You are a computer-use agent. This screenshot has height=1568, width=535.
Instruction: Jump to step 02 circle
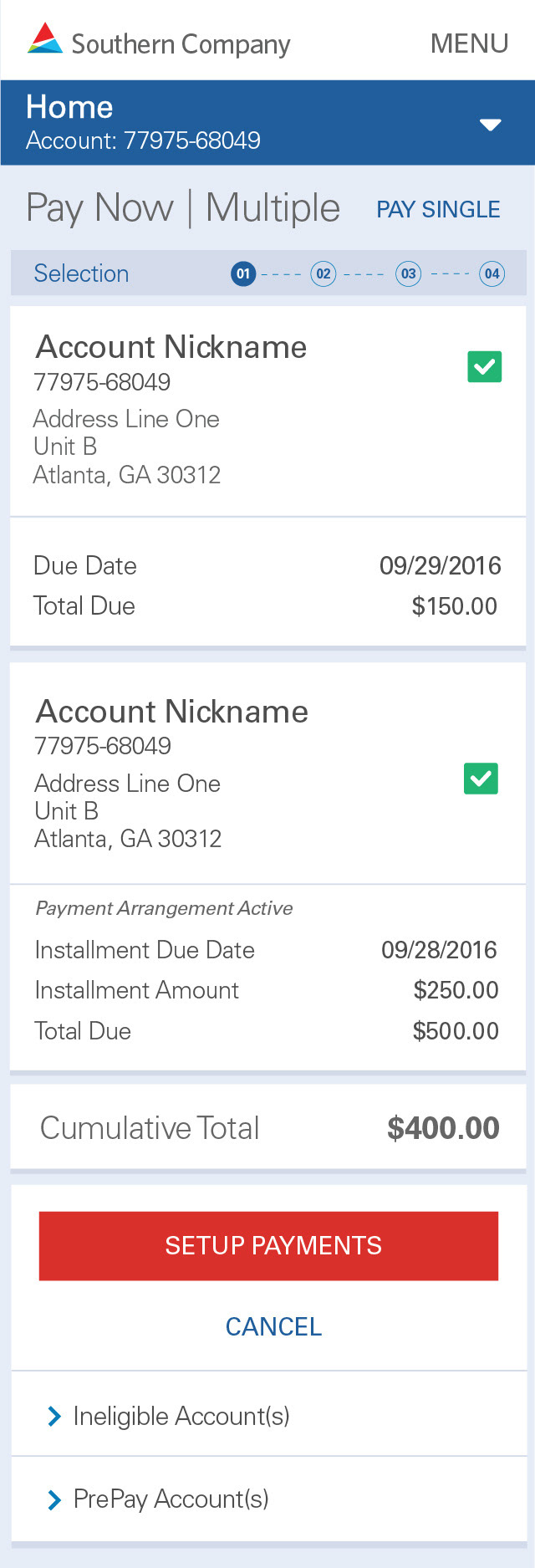tap(324, 273)
